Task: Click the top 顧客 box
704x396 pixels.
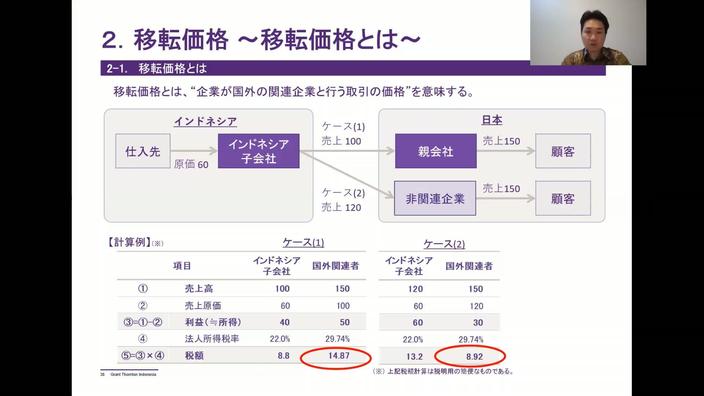Action: (x=563, y=151)
